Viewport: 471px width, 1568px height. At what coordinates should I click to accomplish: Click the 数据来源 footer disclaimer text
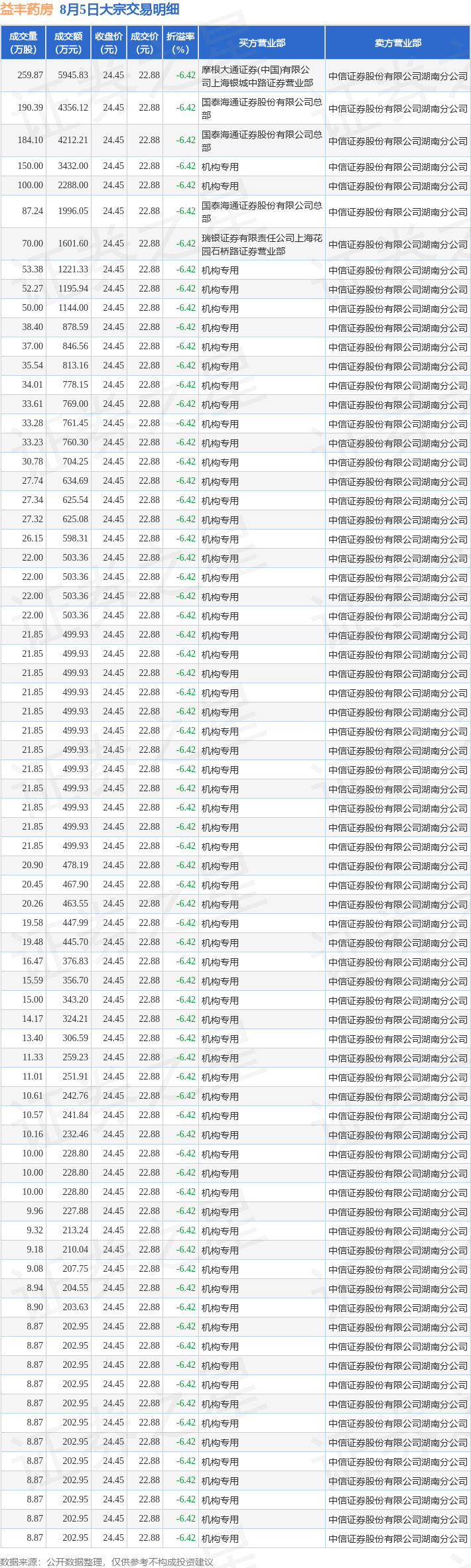tap(107, 1562)
